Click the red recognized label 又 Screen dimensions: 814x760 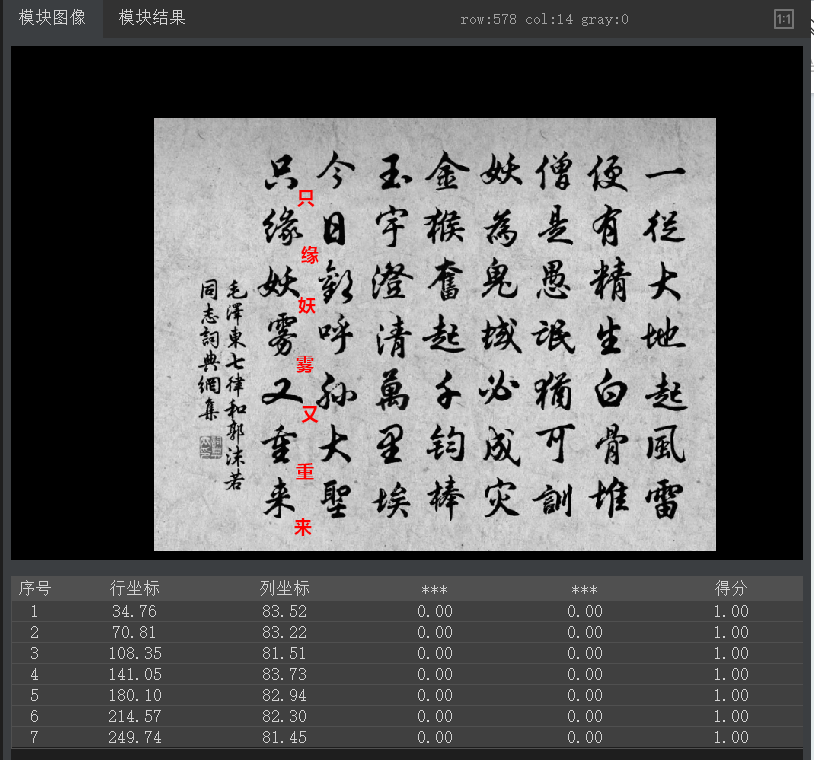click(310, 414)
